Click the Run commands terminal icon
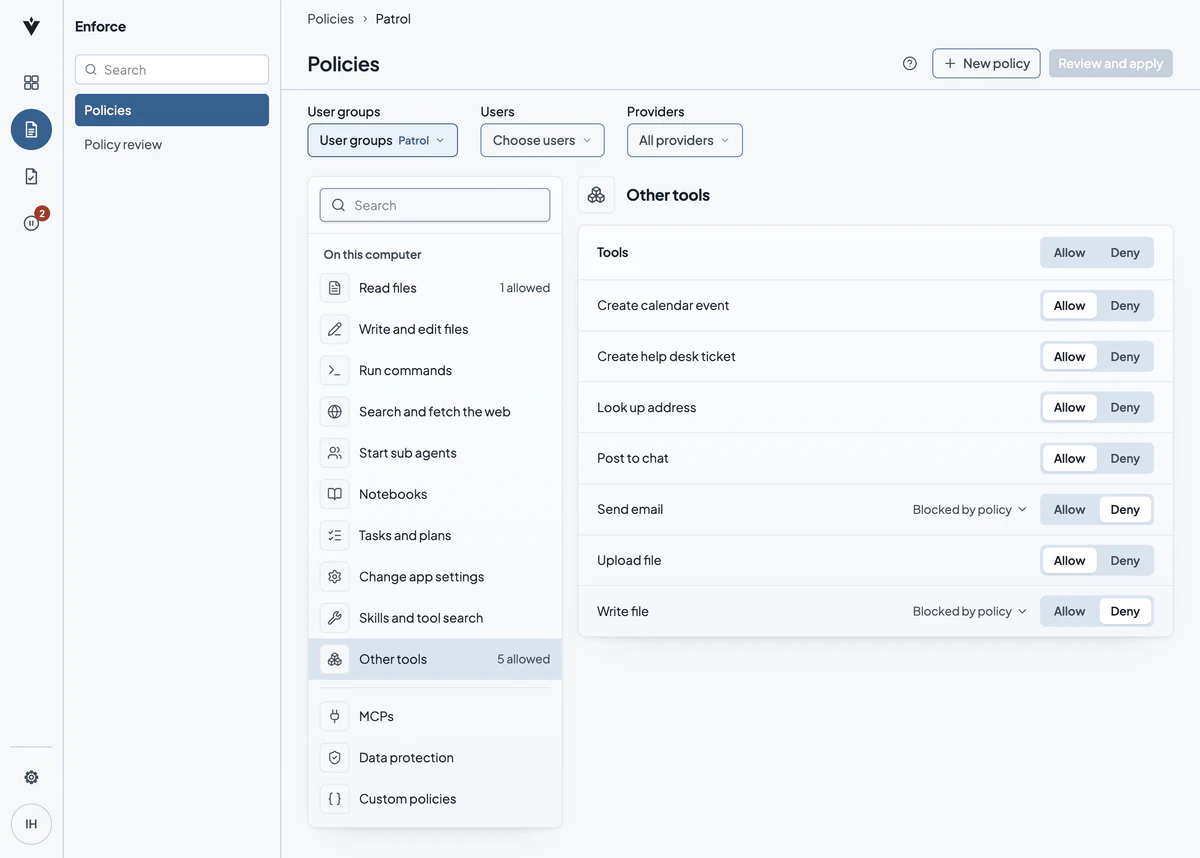Image resolution: width=1200 pixels, height=858 pixels. (x=335, y=370)
